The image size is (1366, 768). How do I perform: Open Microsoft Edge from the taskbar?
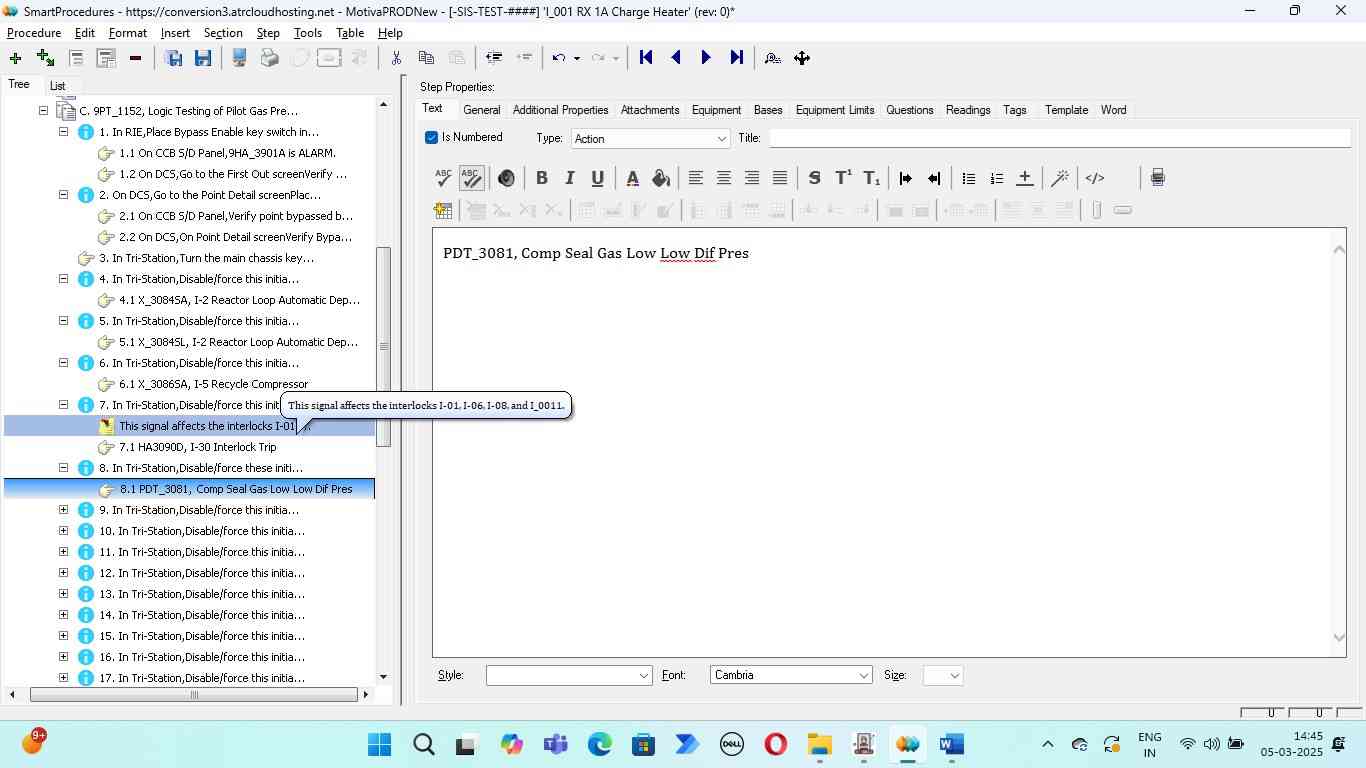tap(599, 745)
